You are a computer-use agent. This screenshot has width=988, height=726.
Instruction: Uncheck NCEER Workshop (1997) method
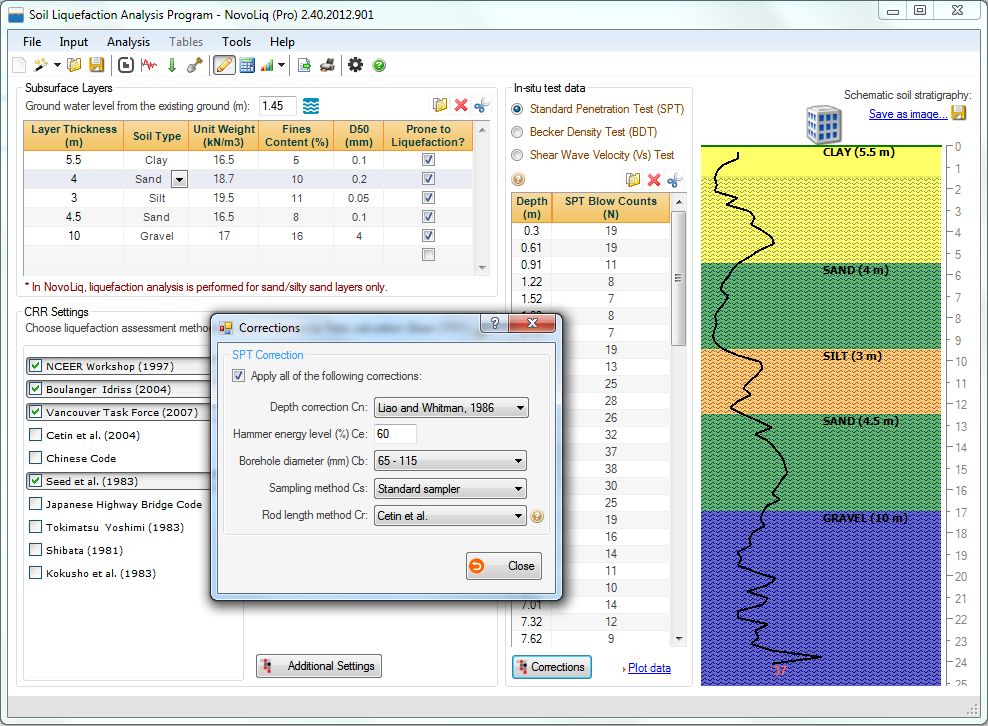point(36,366)
